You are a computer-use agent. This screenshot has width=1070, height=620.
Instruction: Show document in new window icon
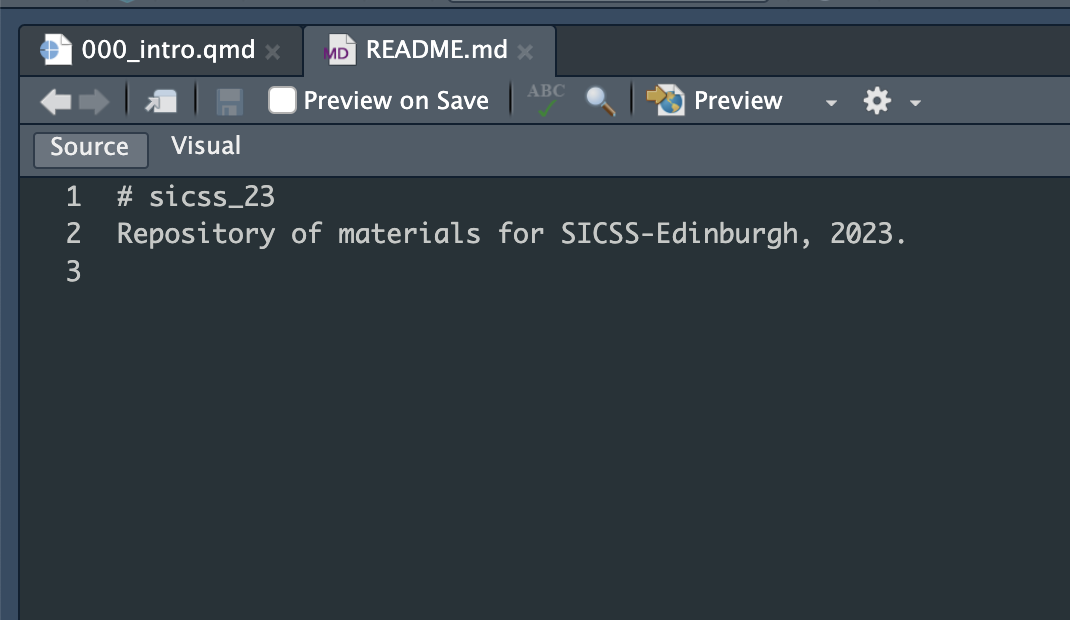161,102
